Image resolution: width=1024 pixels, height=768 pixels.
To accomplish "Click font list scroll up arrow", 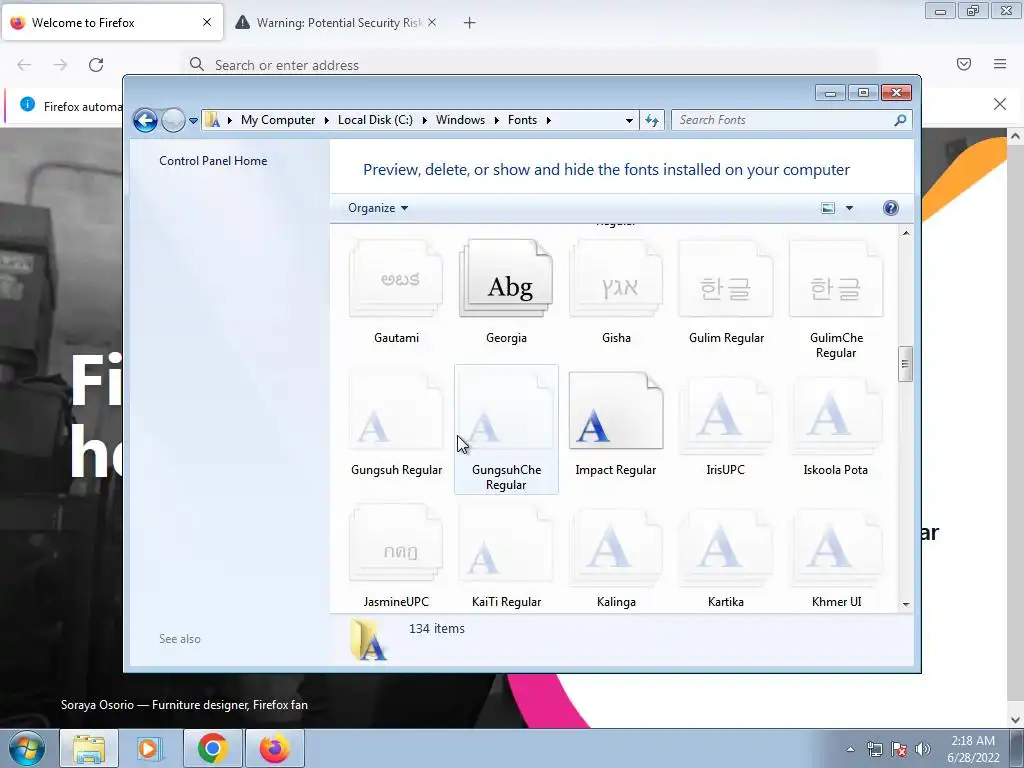I will pos(906,233).
